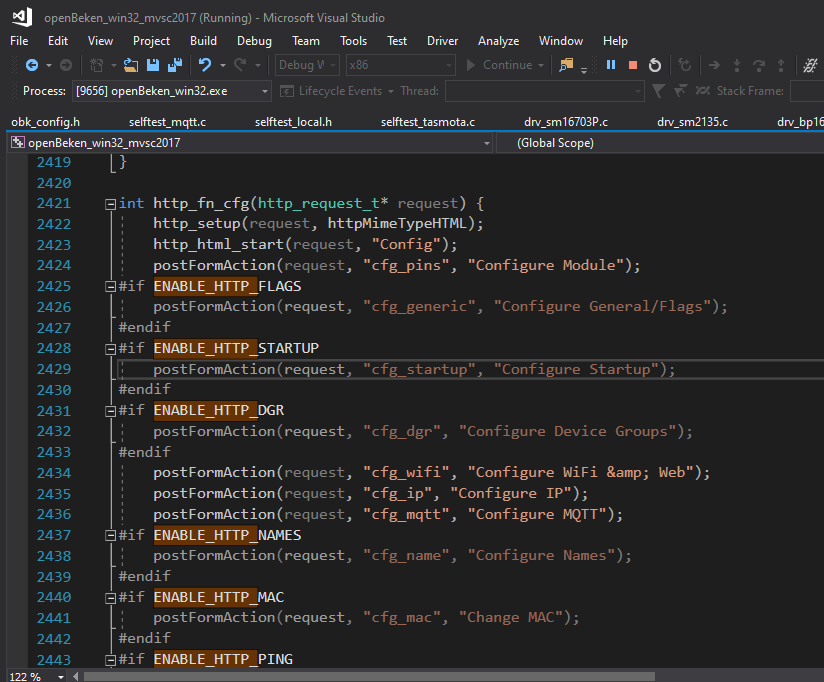Viewport: 824px width, 682px height.
Task: Open the project scope dropdown openBeken_win32_mvsc2017
Action: point(251,143)
